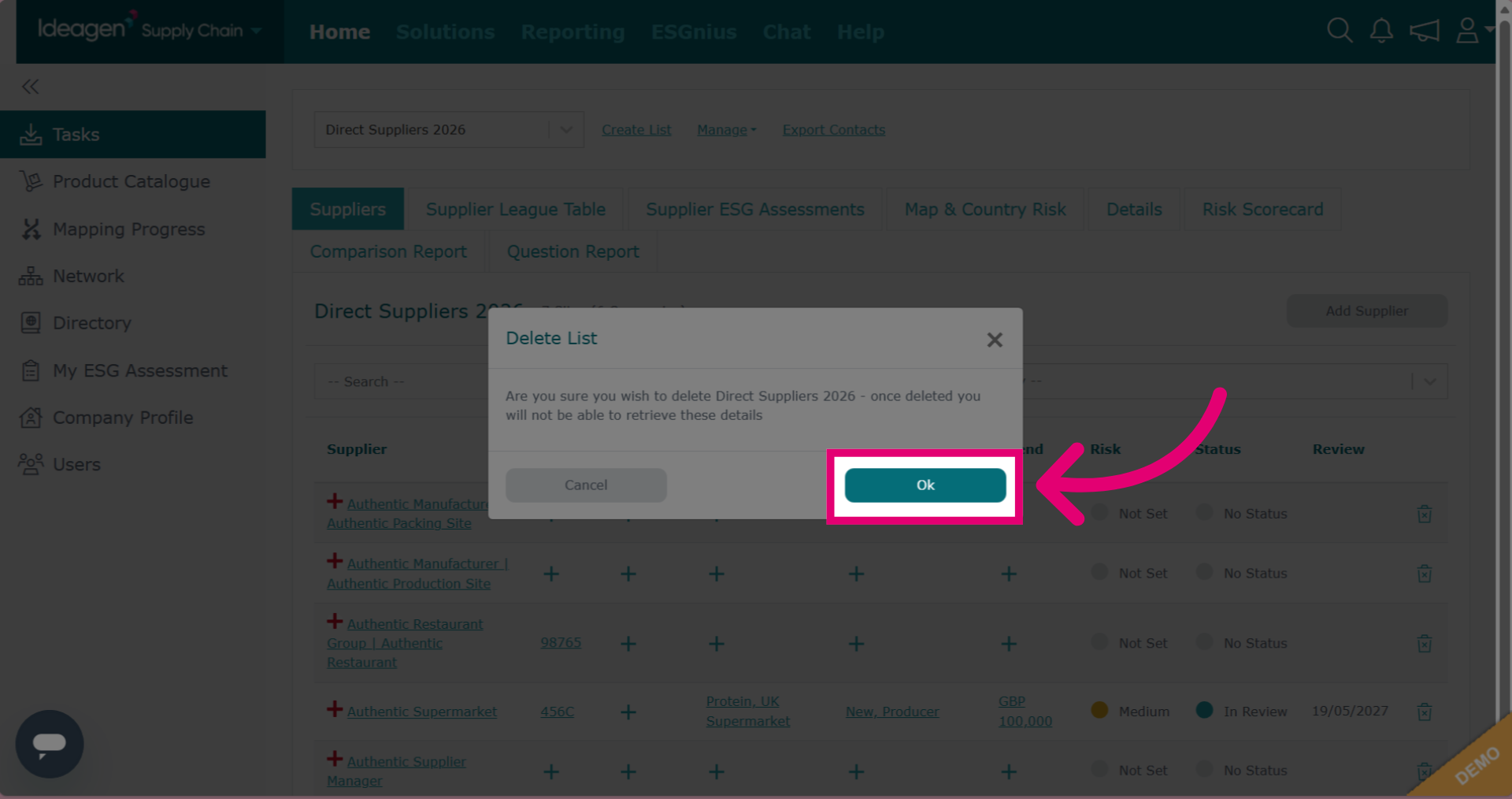Switch to the Details tab
Screen dimensions: 1512x799
[1134, 210]
